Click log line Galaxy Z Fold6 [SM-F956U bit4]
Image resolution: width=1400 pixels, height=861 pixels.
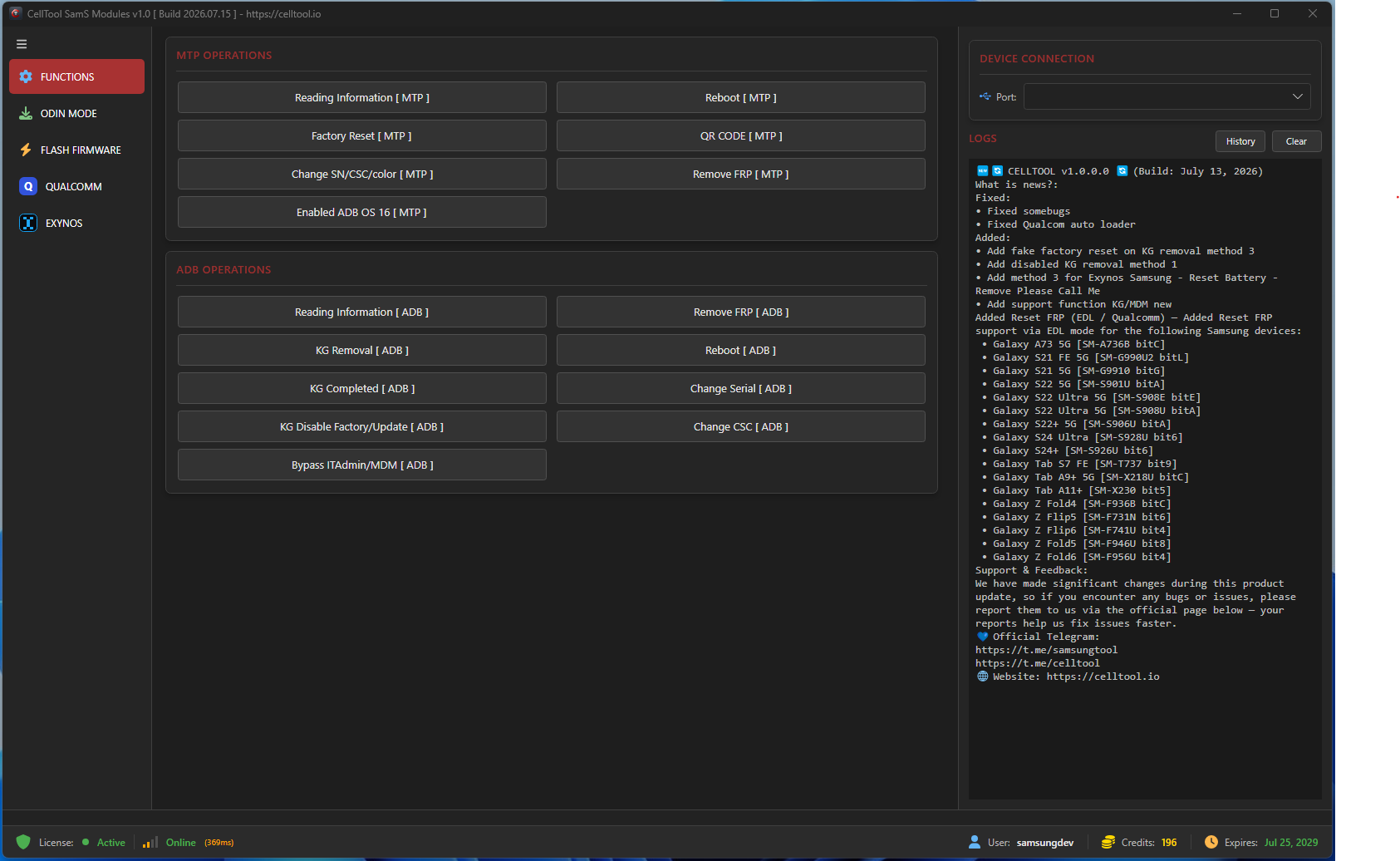pyautogui.click(x=1082, y=557)
